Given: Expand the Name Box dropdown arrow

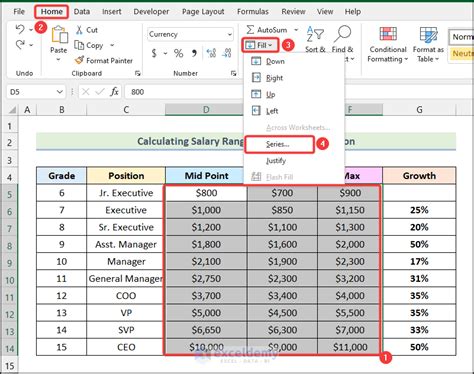Looking at the screenshot, I should tap(60, 92).
